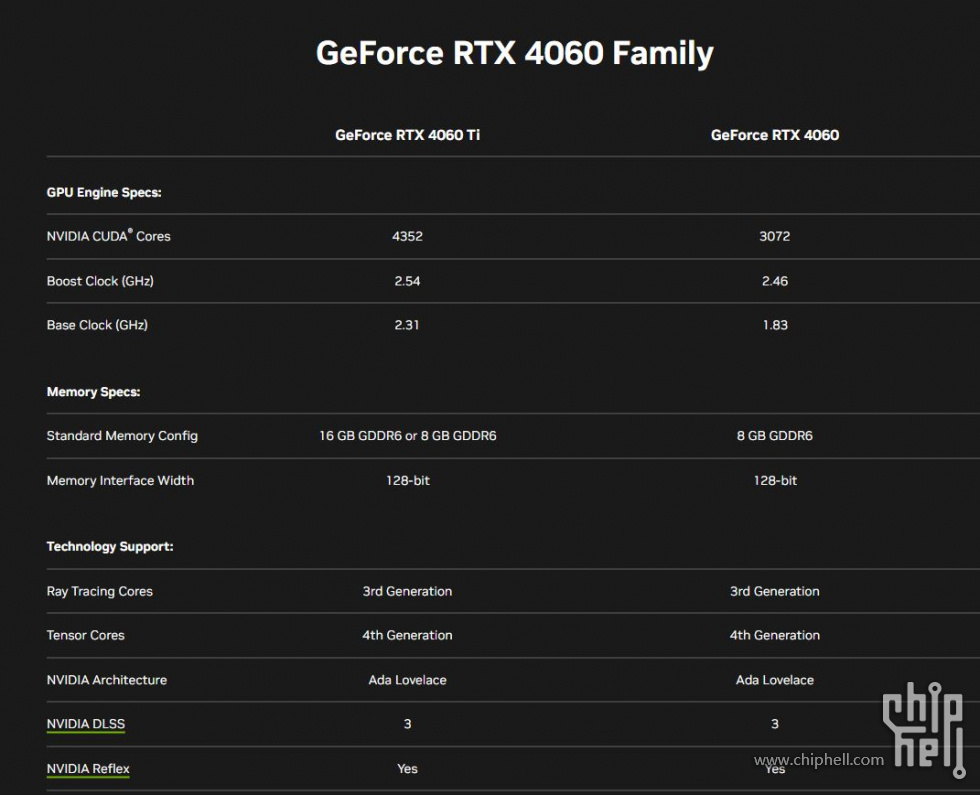Click the RTX 4060 3rd Generation cell

(775, 591)
